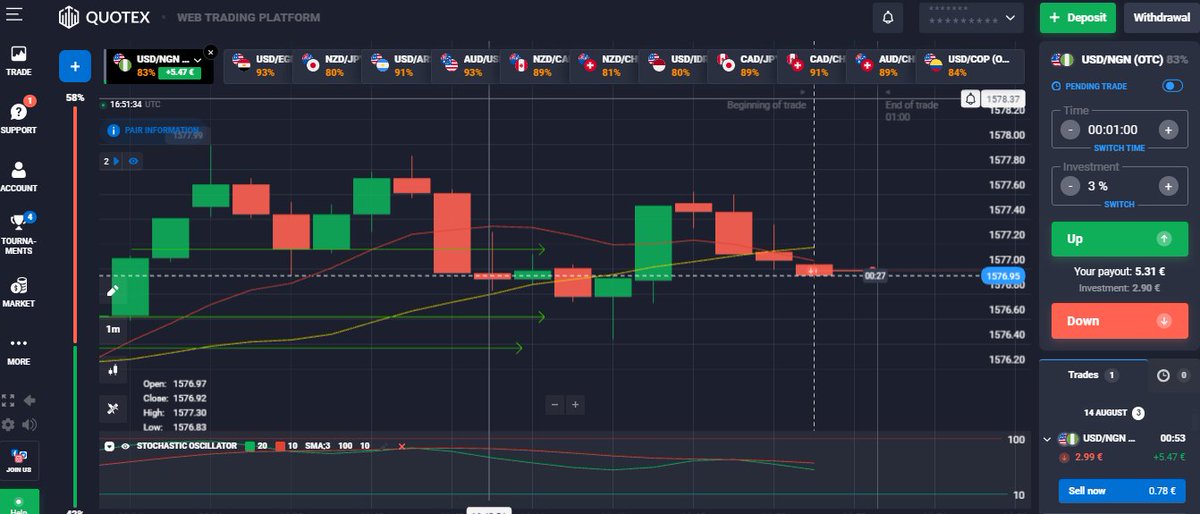1200x514 pixels.
Task: Open the Trade section in sidebar
Action: [19, 61]
